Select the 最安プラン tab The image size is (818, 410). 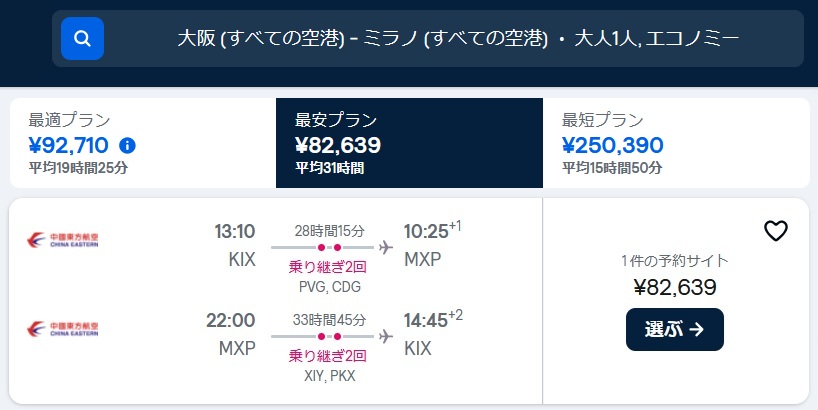(409, 143)
